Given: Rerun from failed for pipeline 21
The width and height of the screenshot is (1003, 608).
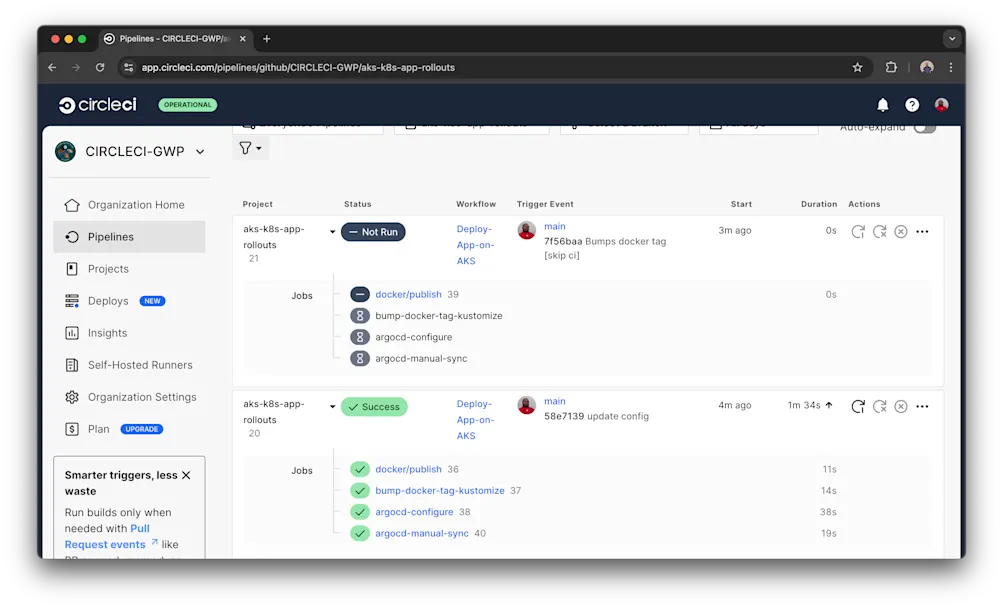Looking at the screenshot, I should pos(880,232).
